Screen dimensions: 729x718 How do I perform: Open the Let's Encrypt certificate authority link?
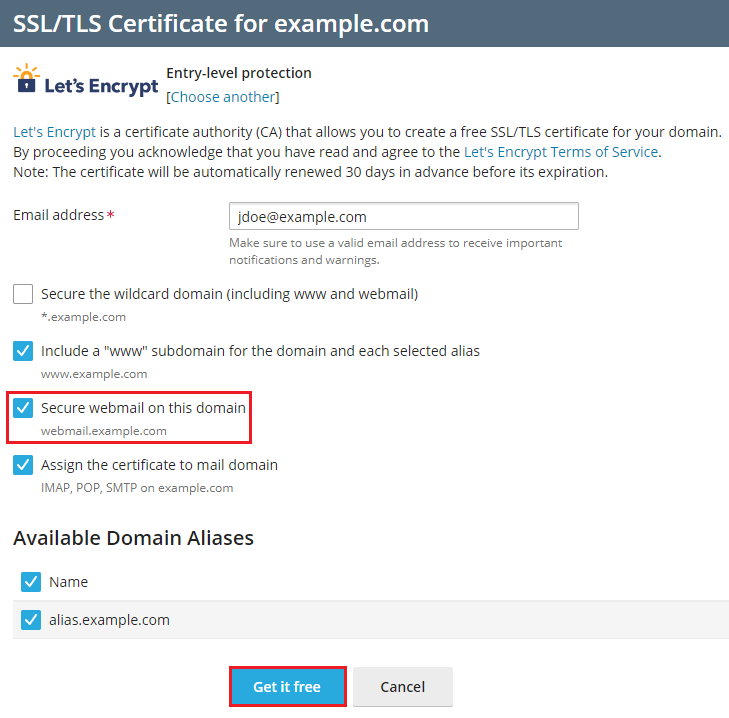(x=55, y=132)
